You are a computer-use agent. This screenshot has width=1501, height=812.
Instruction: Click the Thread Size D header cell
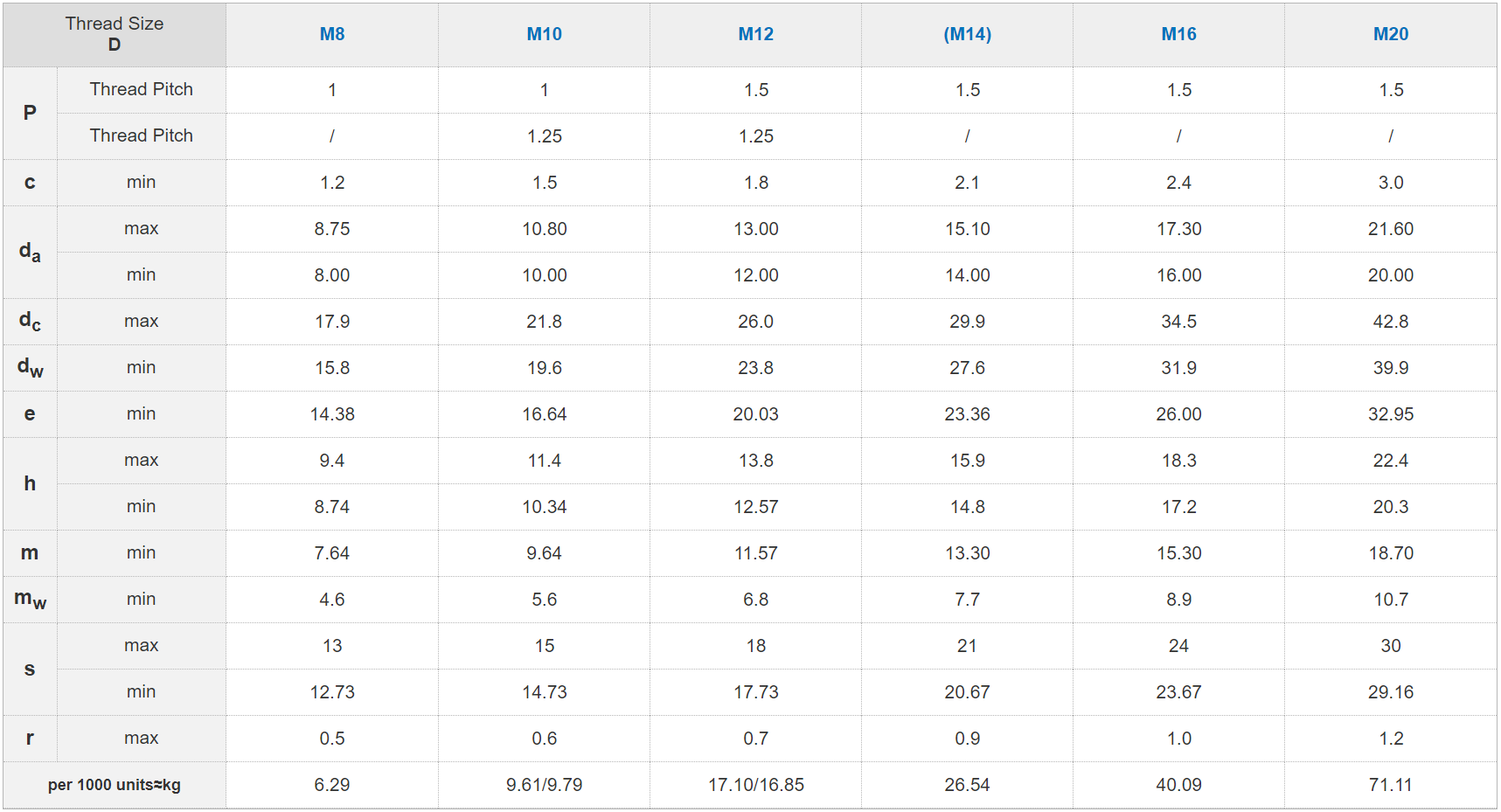[115, 34]
